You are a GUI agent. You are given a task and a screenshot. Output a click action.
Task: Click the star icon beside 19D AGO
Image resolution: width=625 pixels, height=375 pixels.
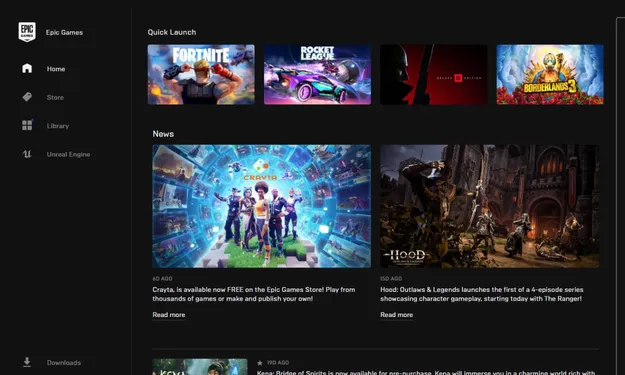click(x=260, y=363)
